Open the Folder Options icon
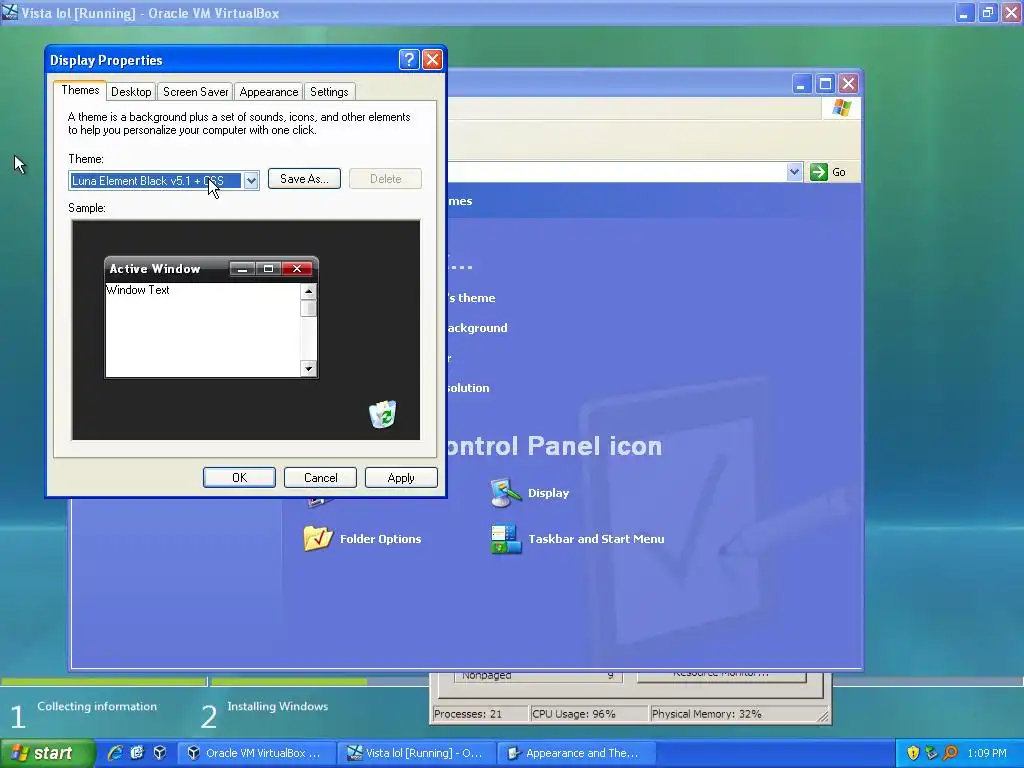The width and height of the screenshot is (1024, 768). click(x=318, y=539)
